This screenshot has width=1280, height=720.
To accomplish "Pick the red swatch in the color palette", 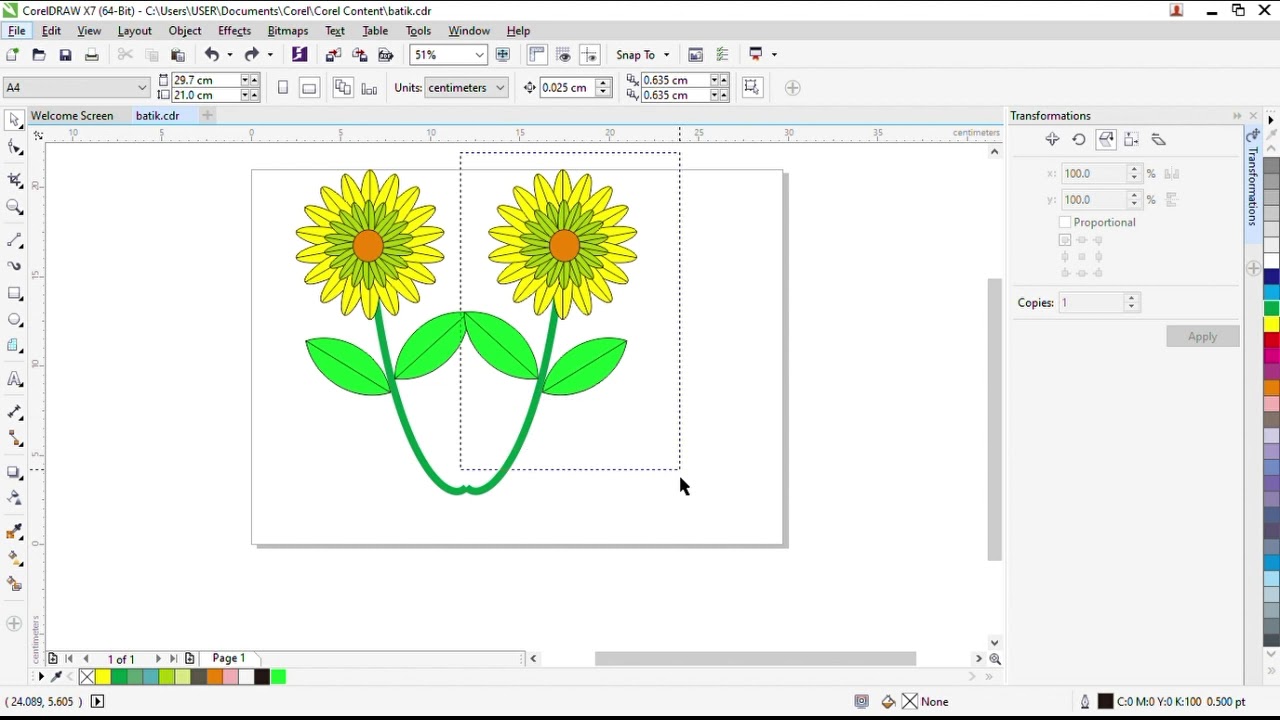I will tap(1272, 340).
